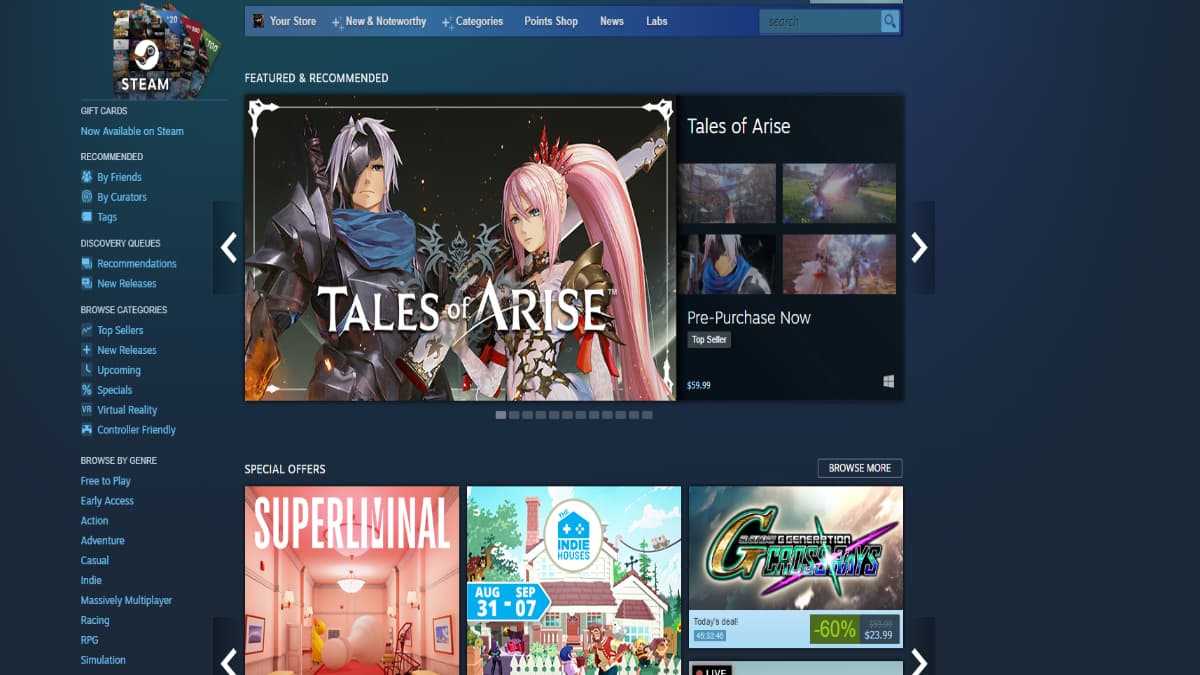
Task: Click the By Curators icon
Action: click(88, 196)
